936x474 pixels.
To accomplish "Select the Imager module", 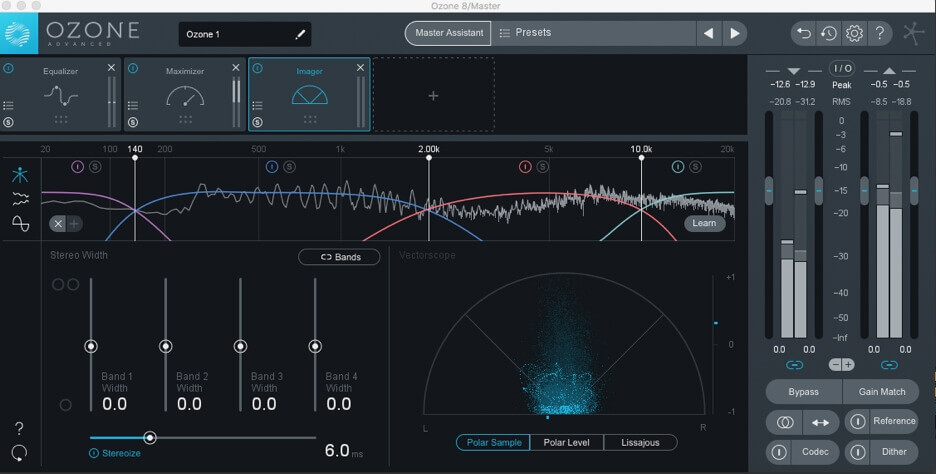I will 309,94.
